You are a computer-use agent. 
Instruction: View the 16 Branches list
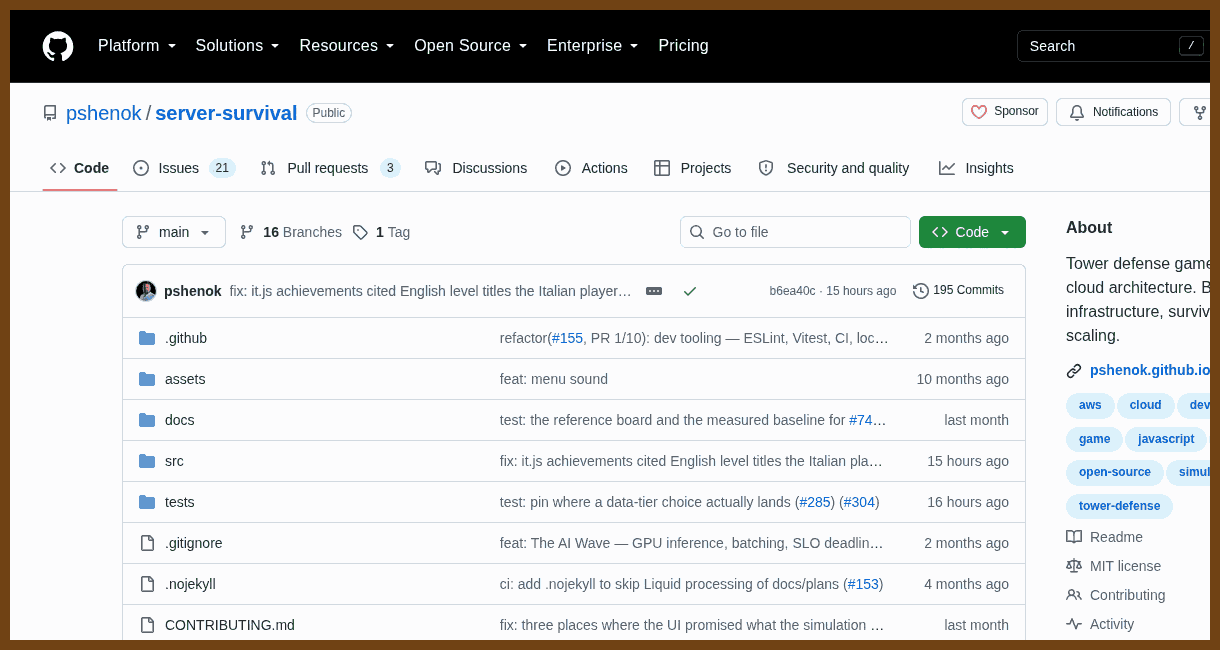click(x=291, y=232)
